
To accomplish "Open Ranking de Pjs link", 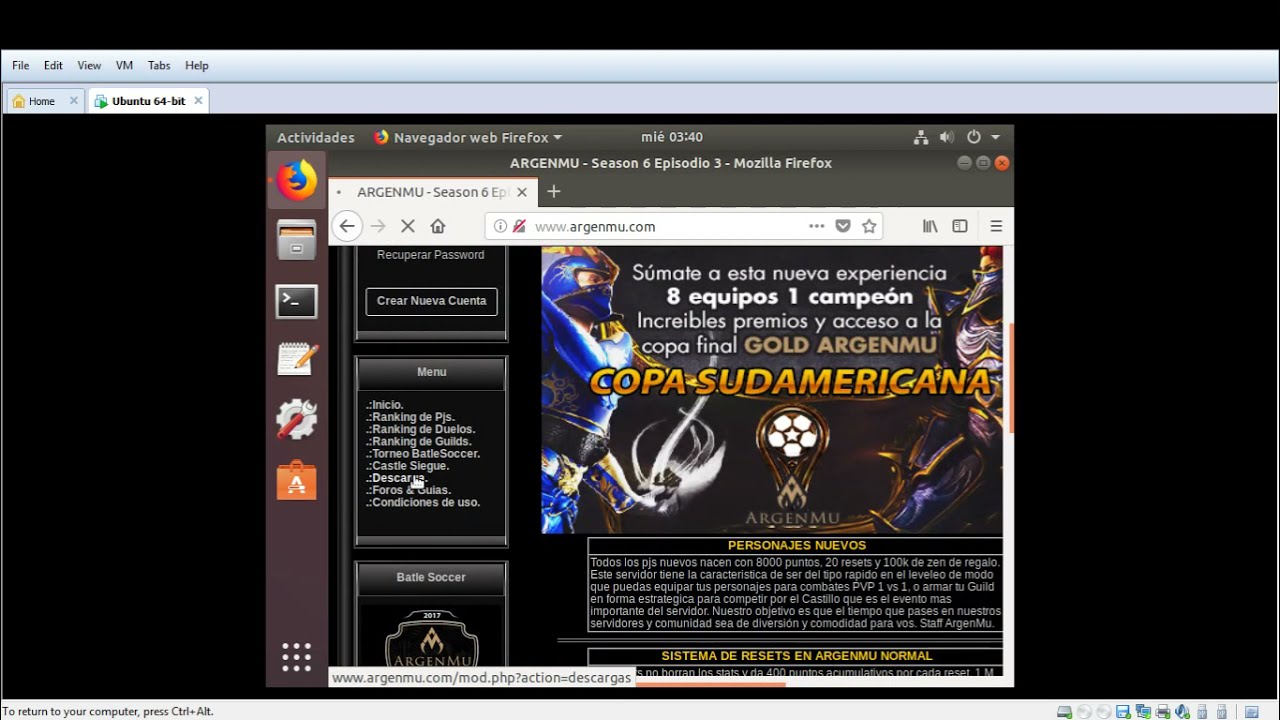I will click(x=410, y=417).
